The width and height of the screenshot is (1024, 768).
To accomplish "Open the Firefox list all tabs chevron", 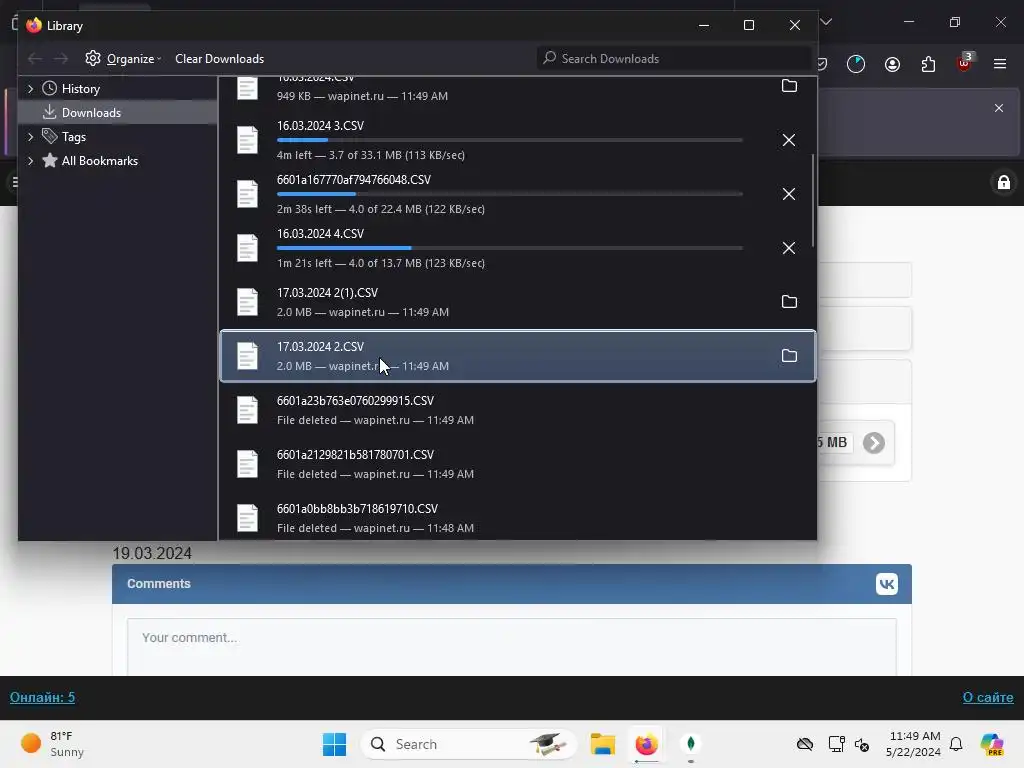I will (826, 22).
